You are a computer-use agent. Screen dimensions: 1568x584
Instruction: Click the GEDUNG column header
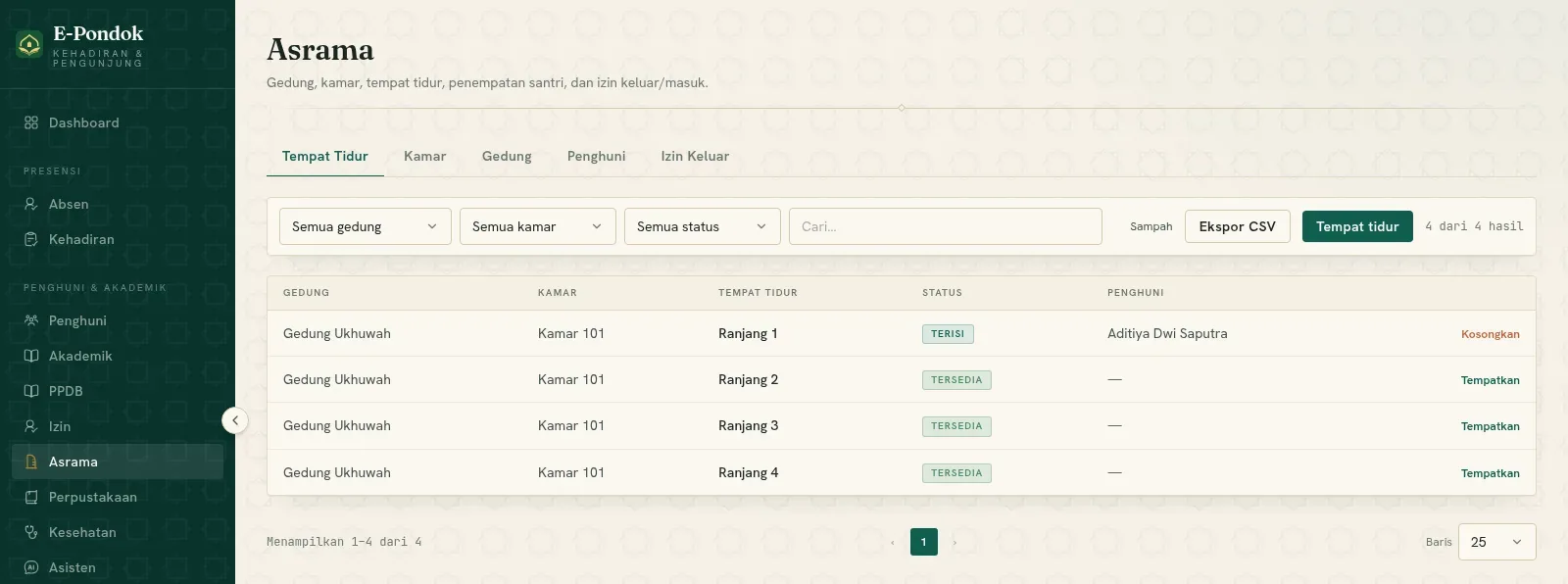[x=307, y=293]
